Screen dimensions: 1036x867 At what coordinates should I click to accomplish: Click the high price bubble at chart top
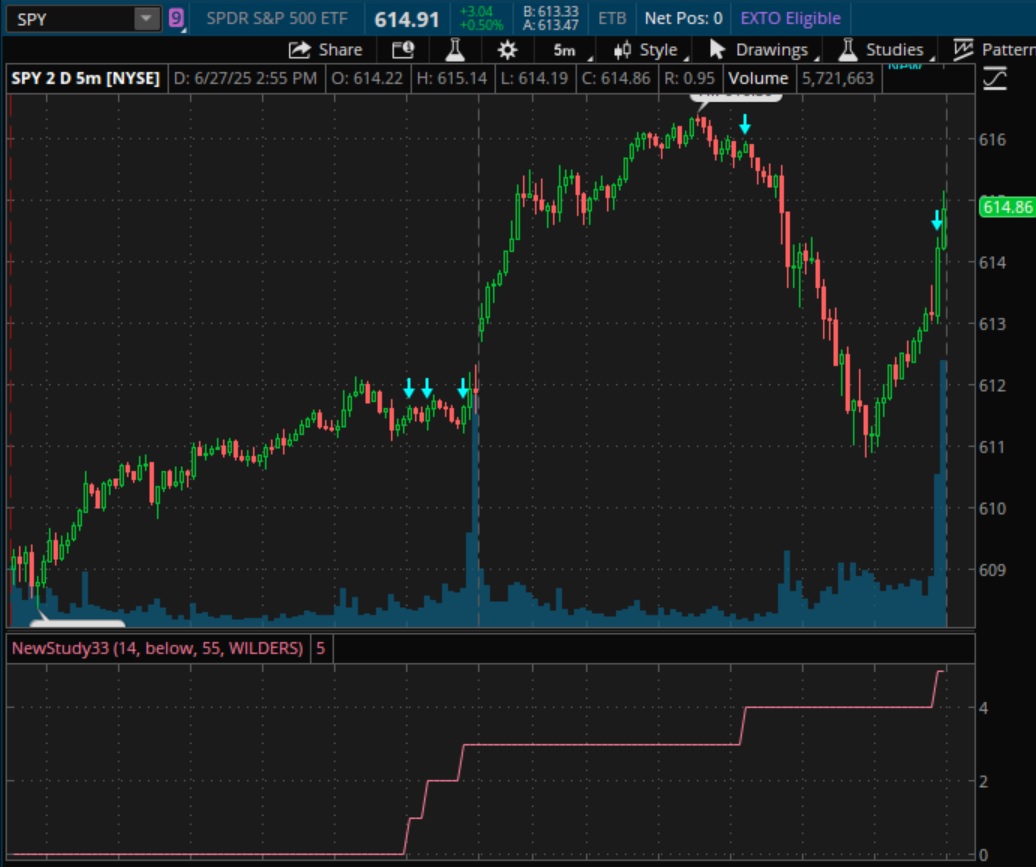736,96
